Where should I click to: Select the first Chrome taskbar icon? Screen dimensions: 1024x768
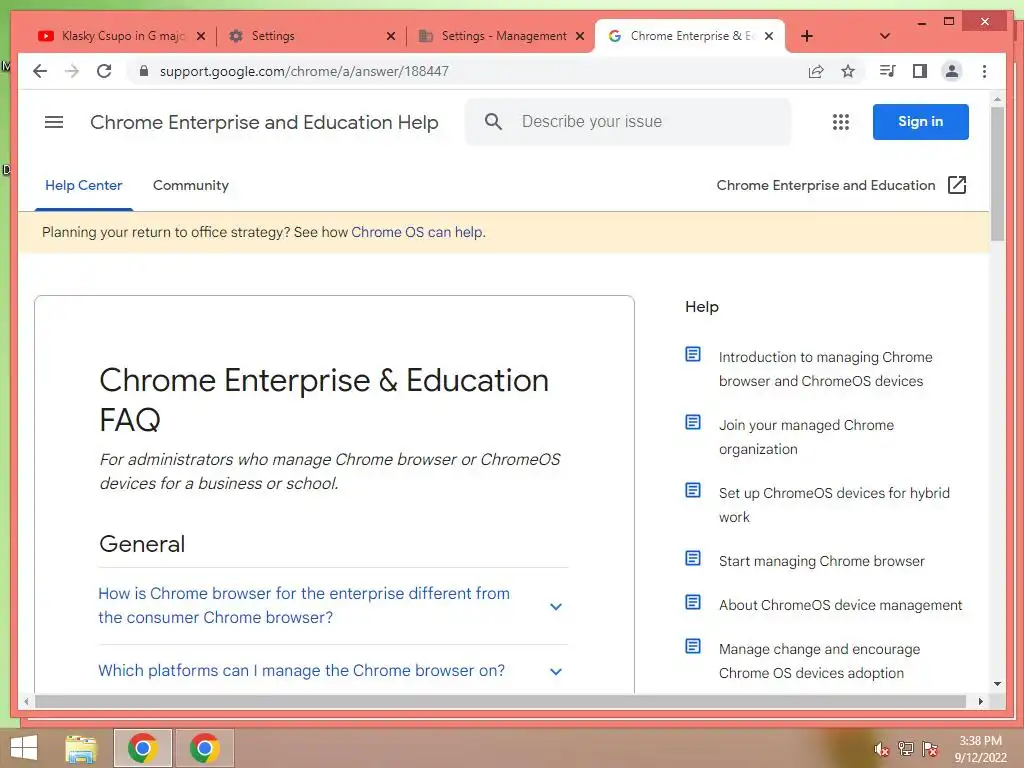coord(142,748)
